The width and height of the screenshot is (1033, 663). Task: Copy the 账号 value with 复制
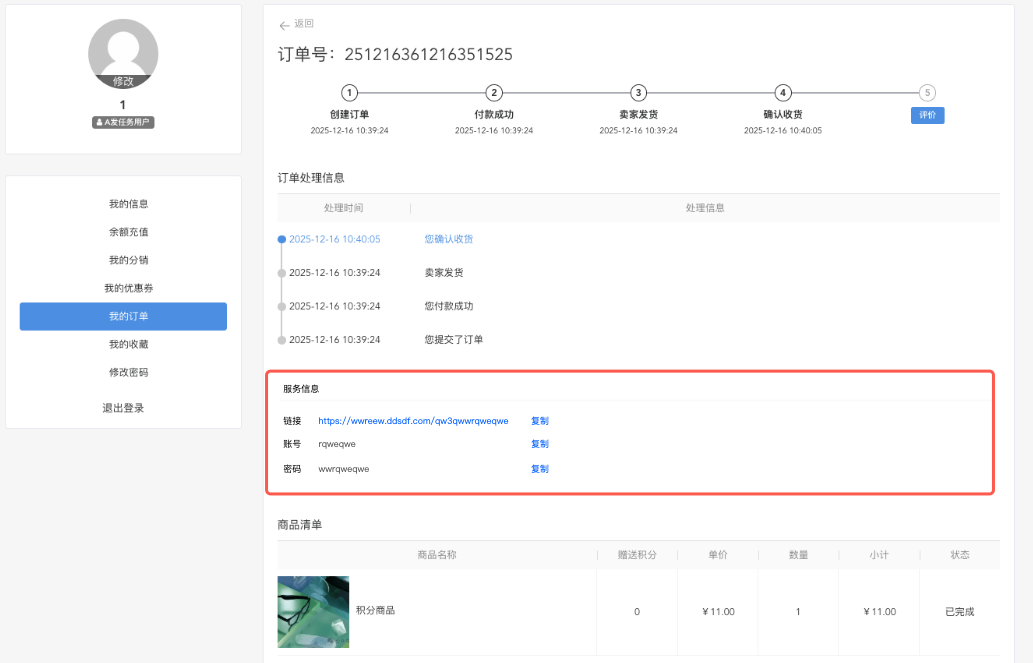point(539,444)
